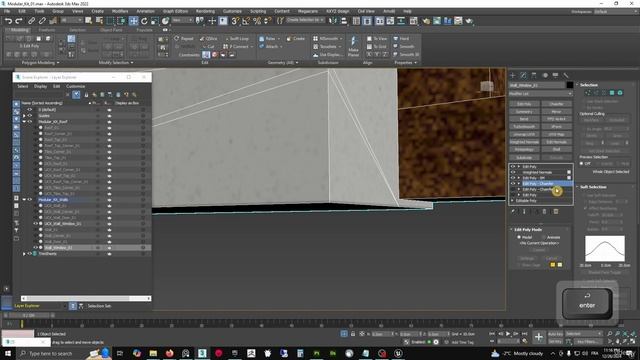The width and height of the screenshot is (640, 360).
Task: Open Firefox from Windows taskbar
Action: point(169,353)
